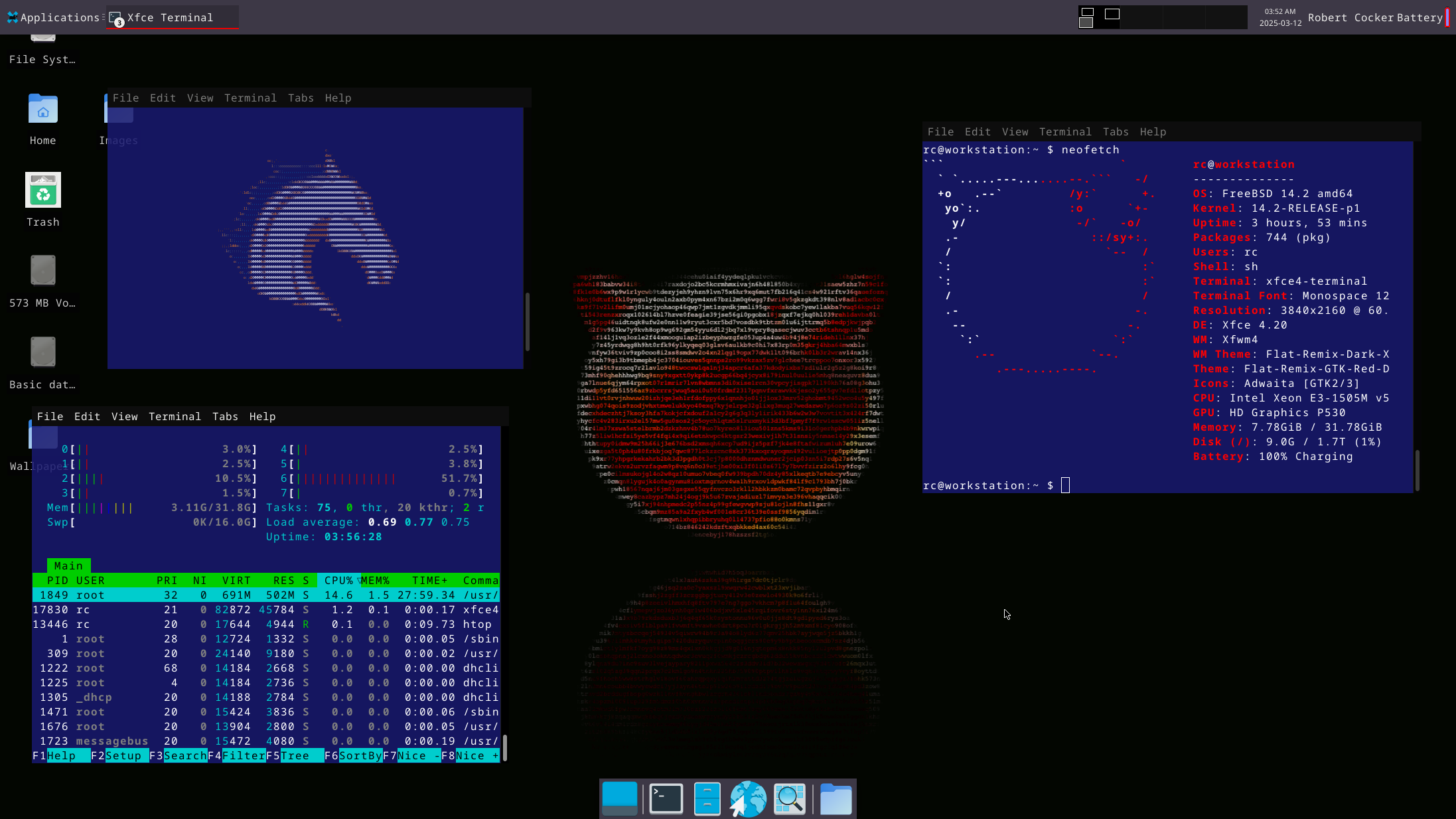Open Tabs menu in neofetch terminal

(x=1115, y=132)
